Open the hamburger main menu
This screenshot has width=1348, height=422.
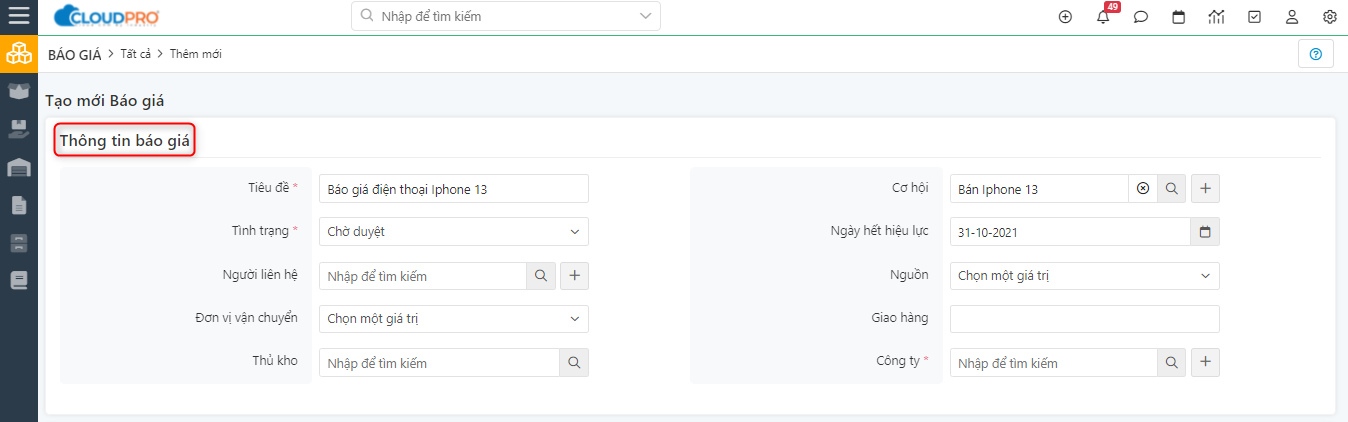coord(18,16)
